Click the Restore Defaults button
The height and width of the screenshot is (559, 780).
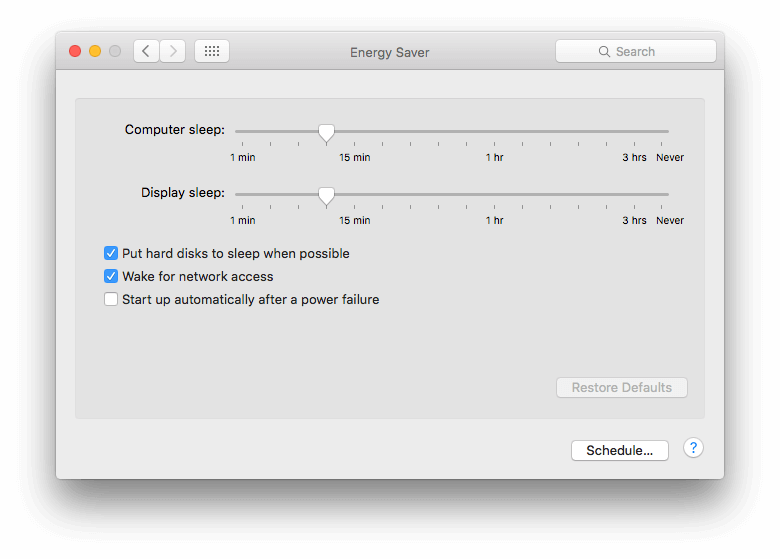click(622, 387)
